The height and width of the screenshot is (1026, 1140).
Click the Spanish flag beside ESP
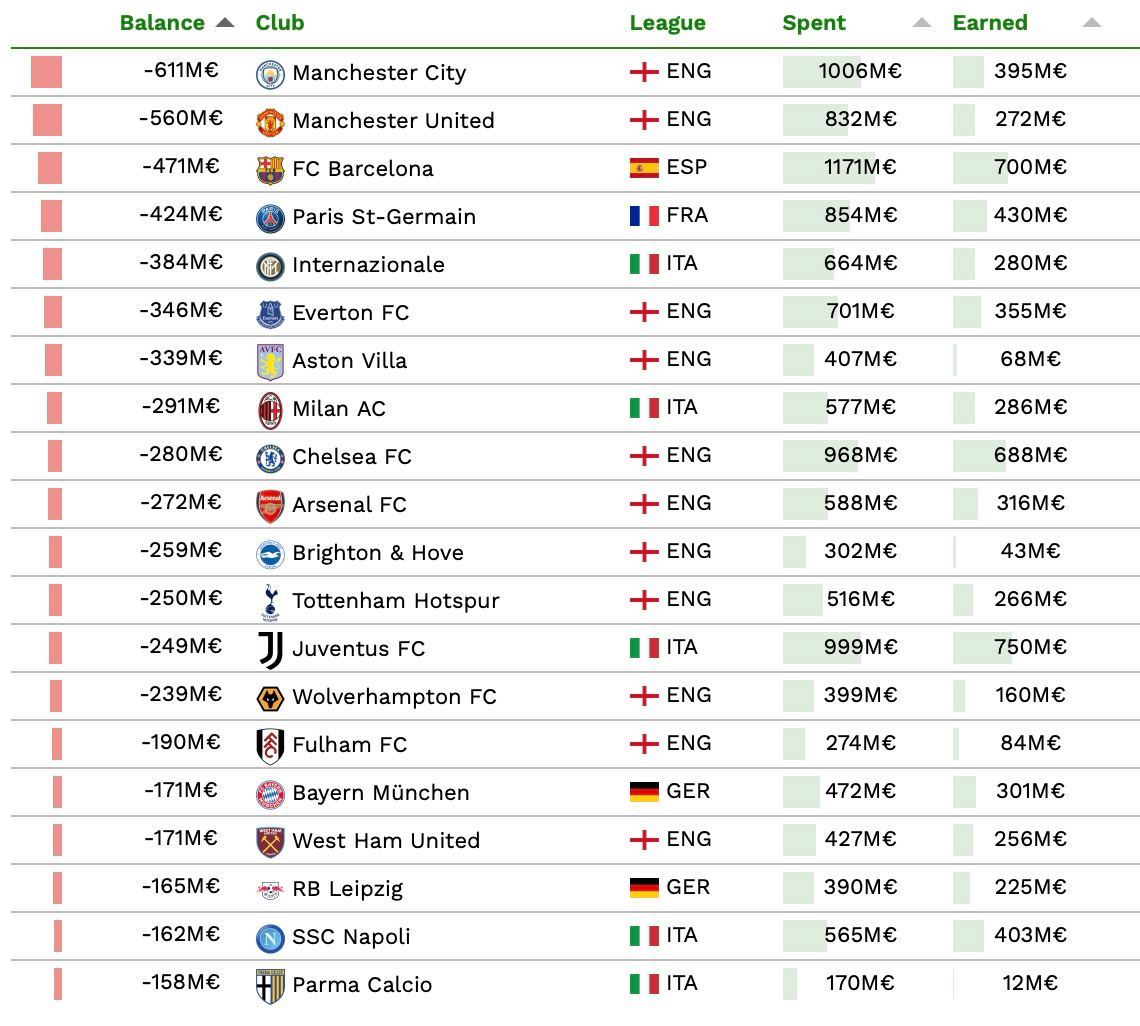pos(644,167)
